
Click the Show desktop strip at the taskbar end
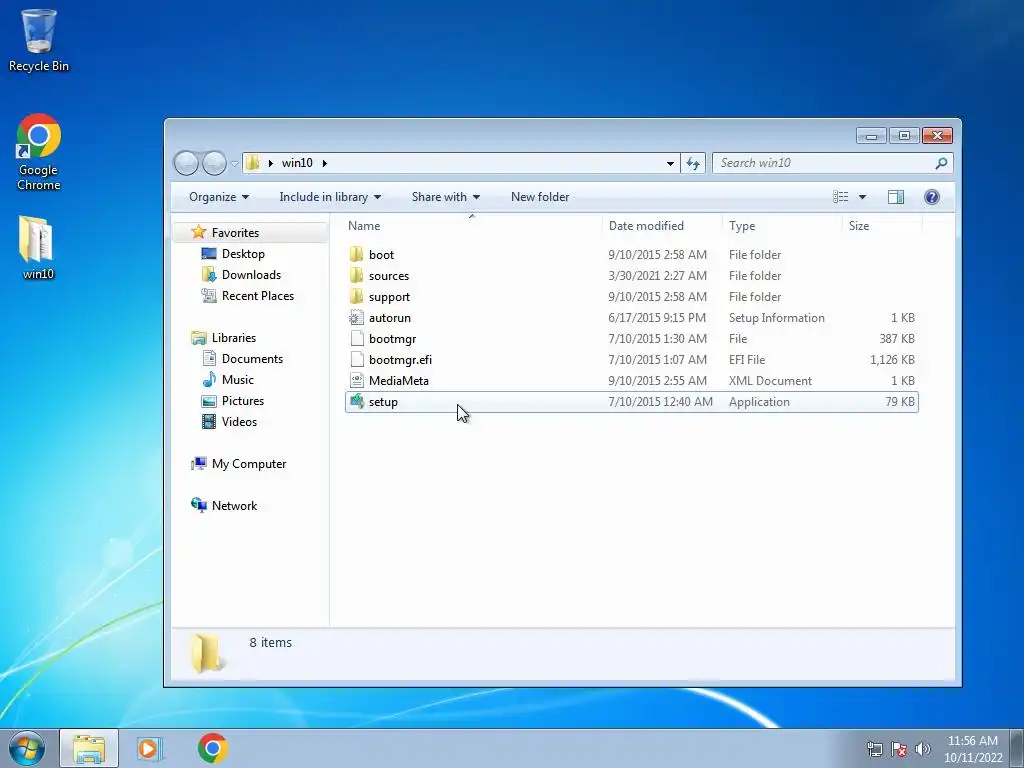point(1018,748)
